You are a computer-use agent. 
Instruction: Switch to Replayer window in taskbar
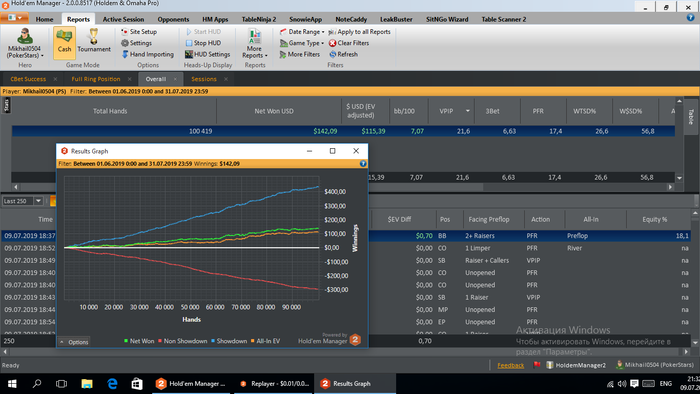pos(274,384)
